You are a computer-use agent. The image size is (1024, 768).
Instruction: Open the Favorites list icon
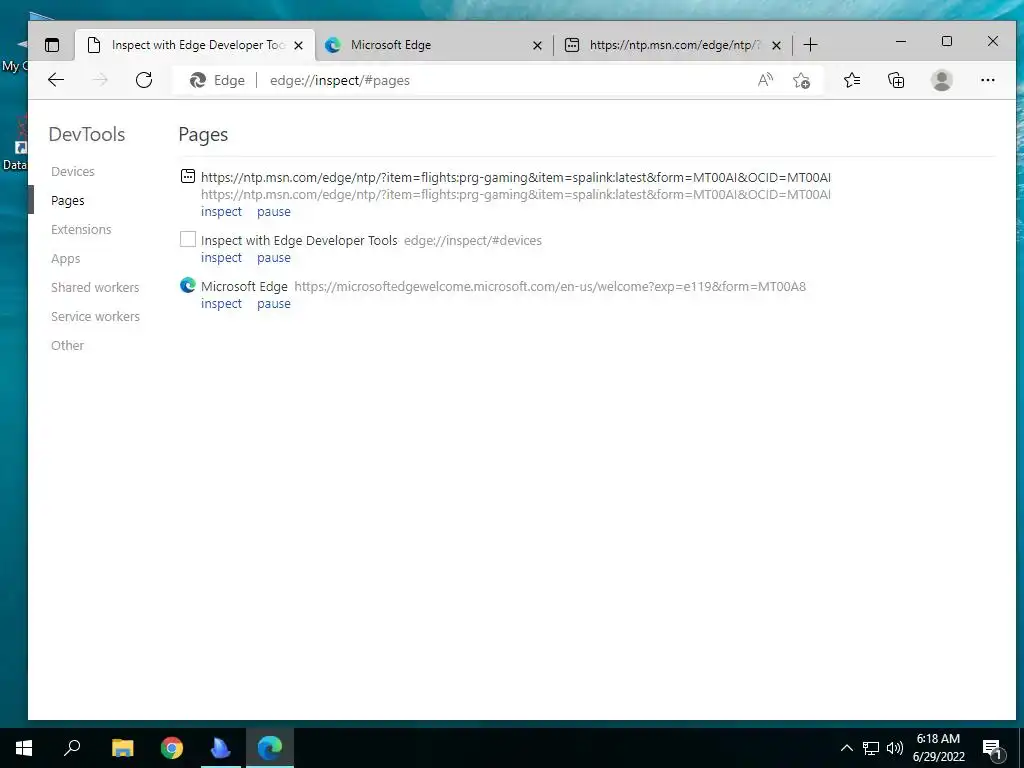852,80
